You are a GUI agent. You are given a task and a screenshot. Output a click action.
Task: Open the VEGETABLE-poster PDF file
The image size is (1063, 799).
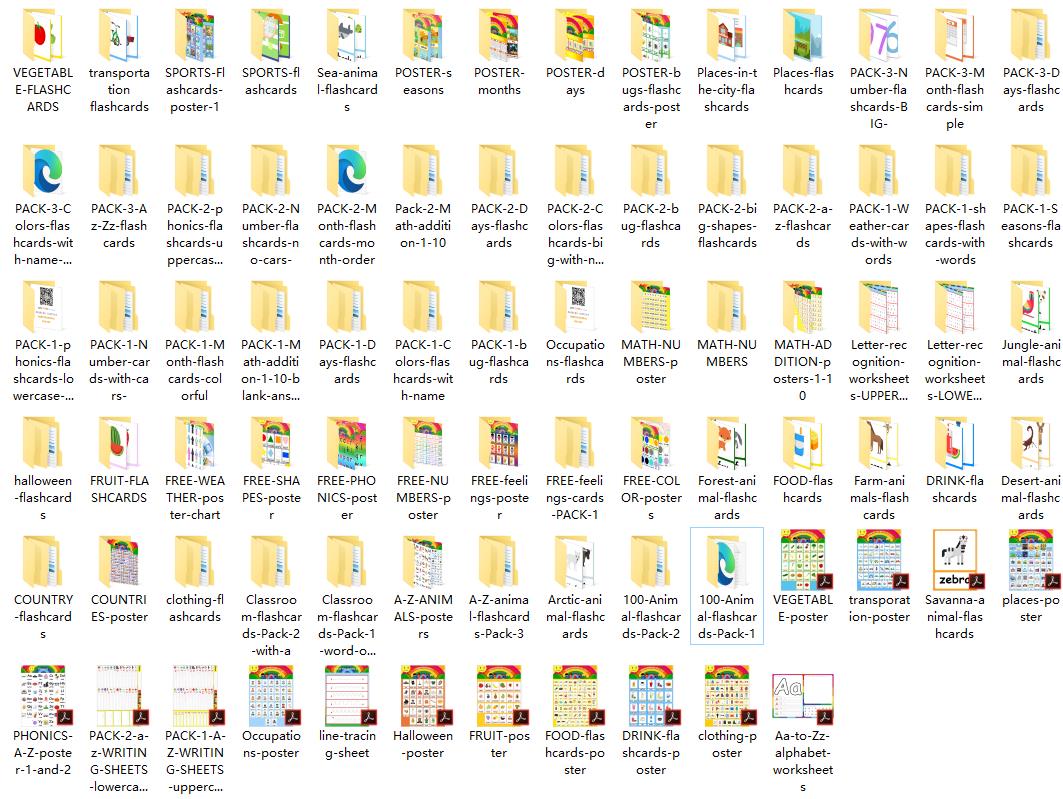pos(802,562)
